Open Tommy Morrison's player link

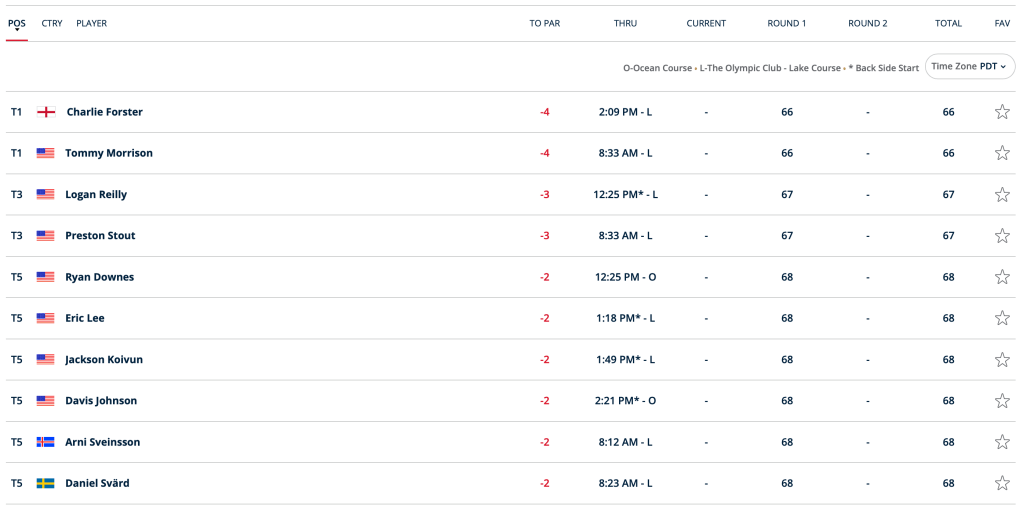point(109,153)
